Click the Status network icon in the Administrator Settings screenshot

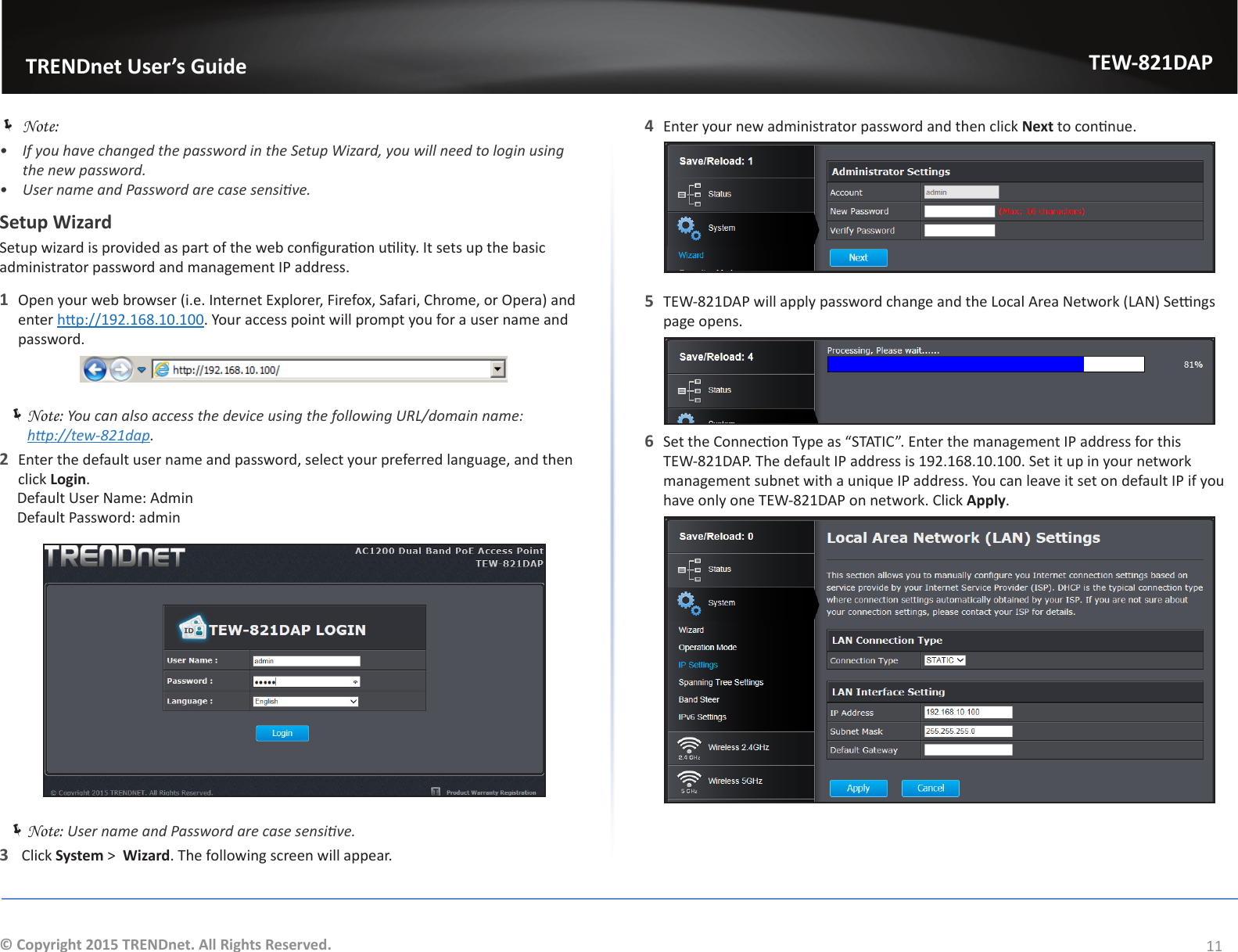[689, 194]
